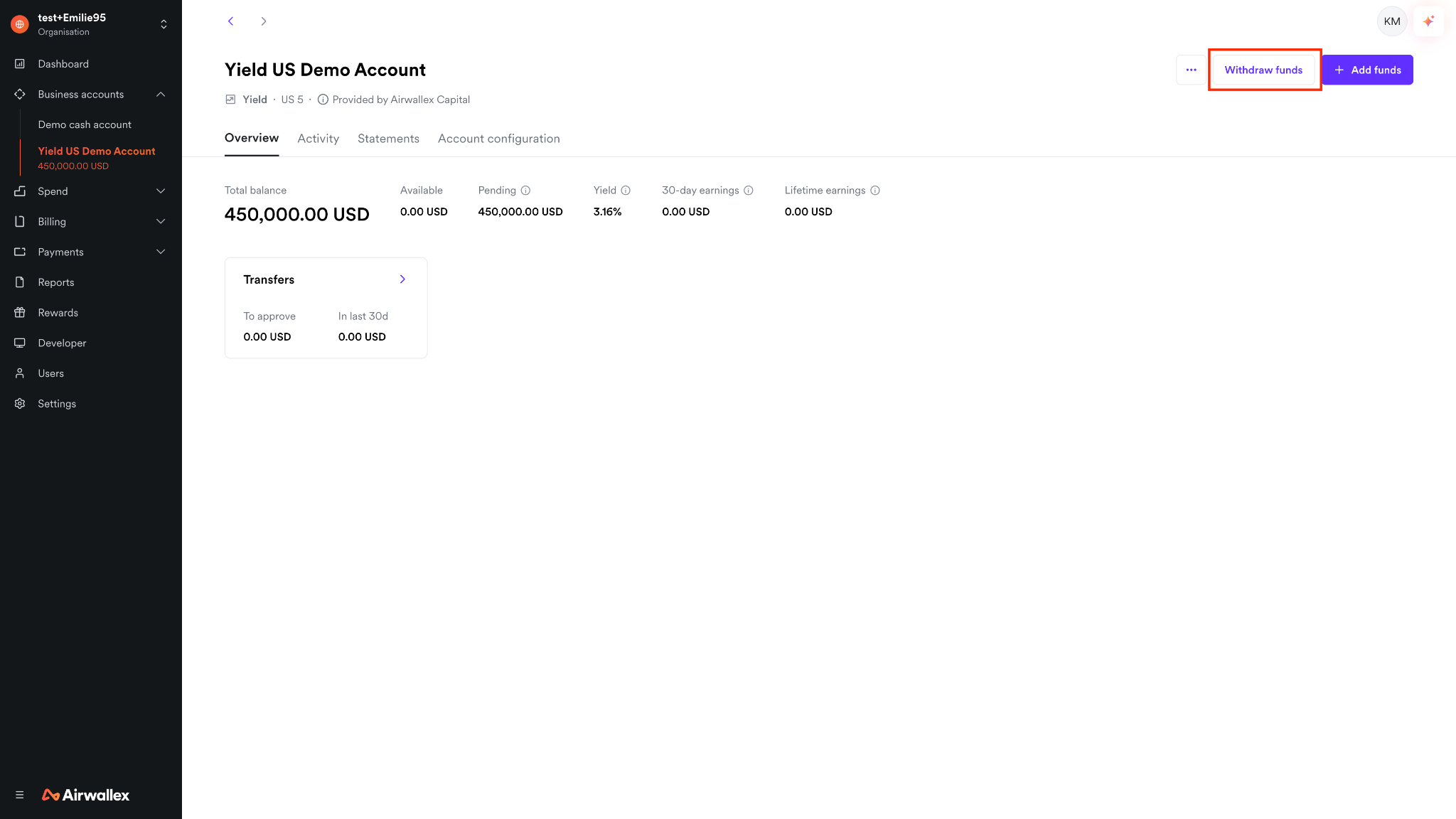This screenshot has width=1456, height=819.
Task: Click the 450,000.00 USD total balance
Action: pos(297,215)
